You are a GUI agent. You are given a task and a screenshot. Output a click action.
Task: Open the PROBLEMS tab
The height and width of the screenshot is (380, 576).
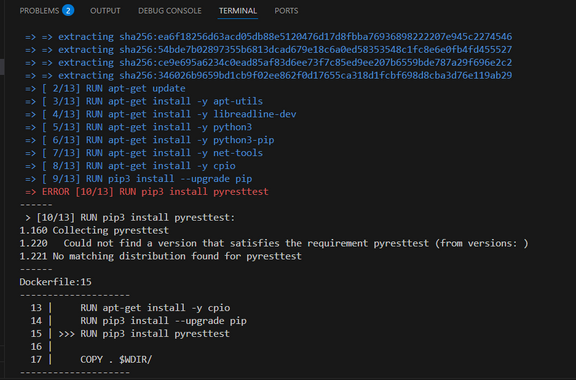(x=39, y=11)
